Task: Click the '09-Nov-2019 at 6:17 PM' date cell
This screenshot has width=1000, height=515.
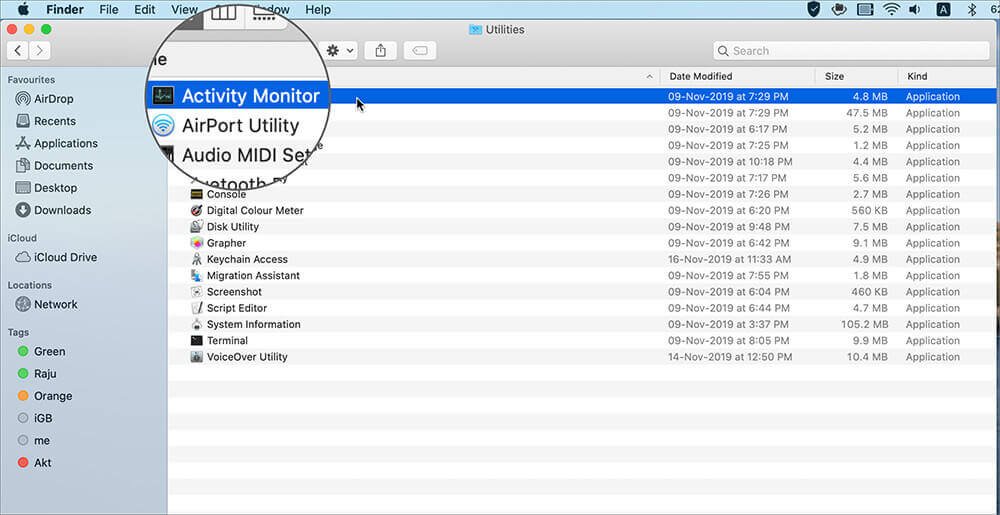Action: [x=728, y=129]
